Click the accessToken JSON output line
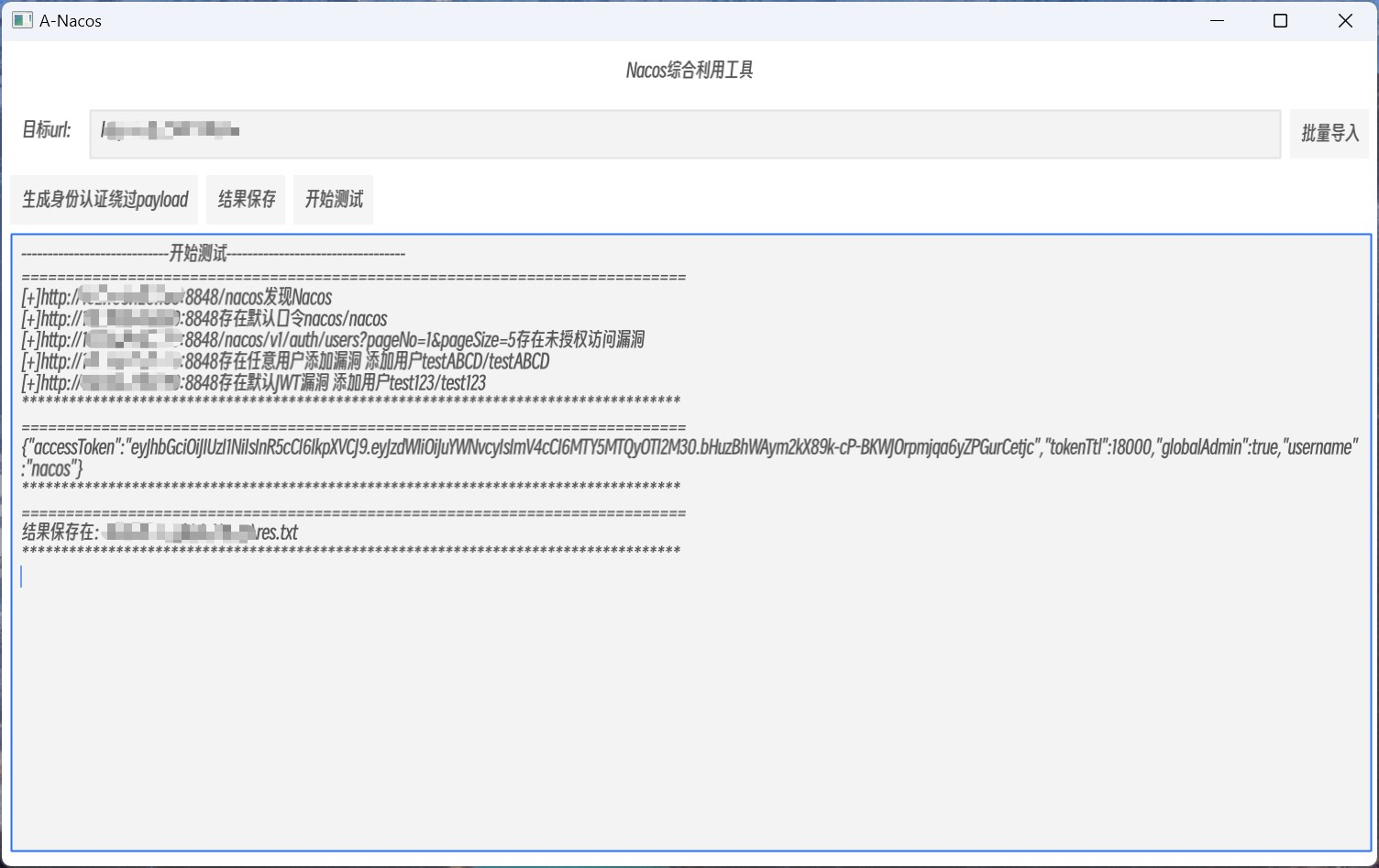 pos(689,447)
